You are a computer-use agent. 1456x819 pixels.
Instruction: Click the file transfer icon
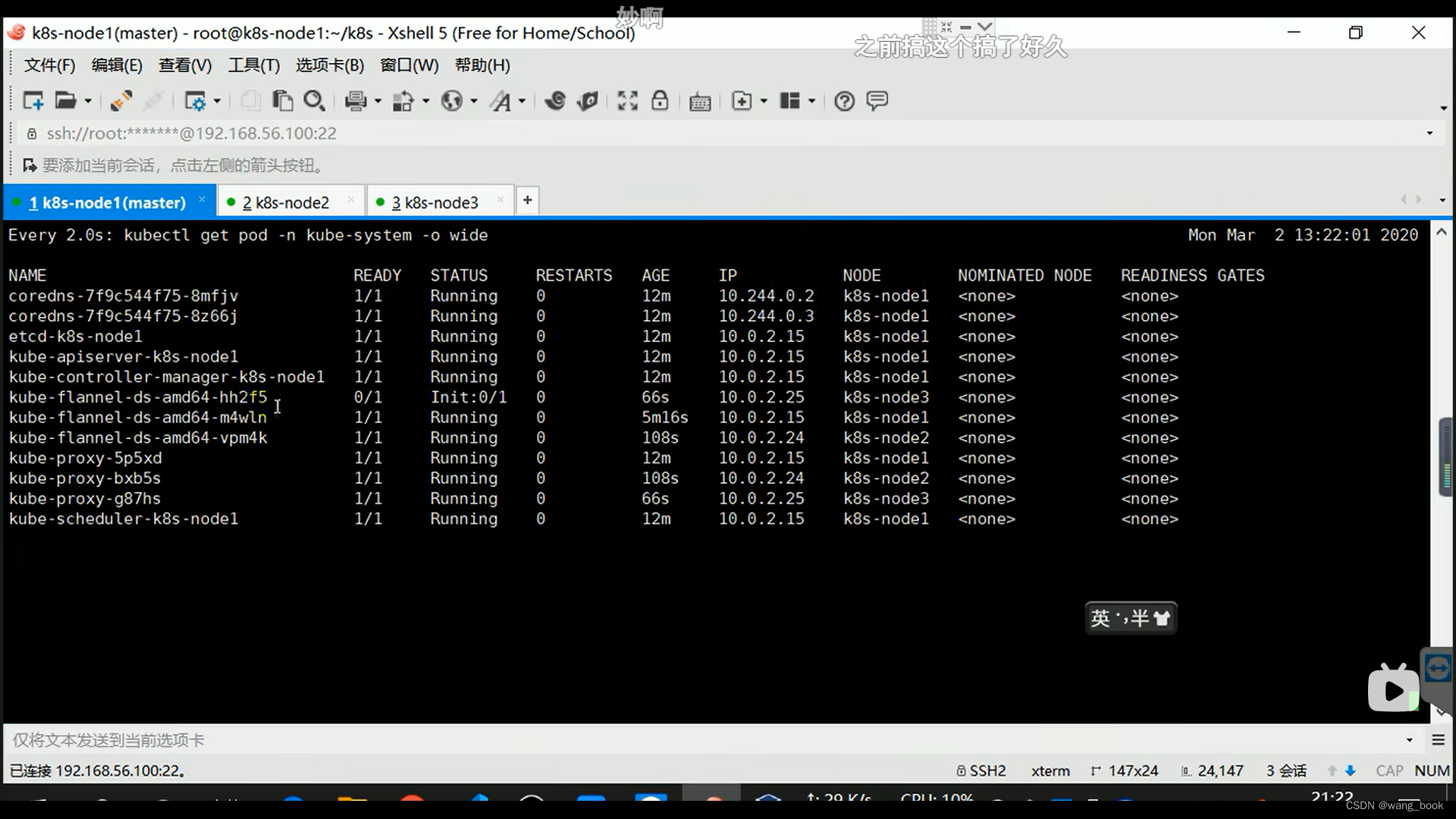(403, 101)
